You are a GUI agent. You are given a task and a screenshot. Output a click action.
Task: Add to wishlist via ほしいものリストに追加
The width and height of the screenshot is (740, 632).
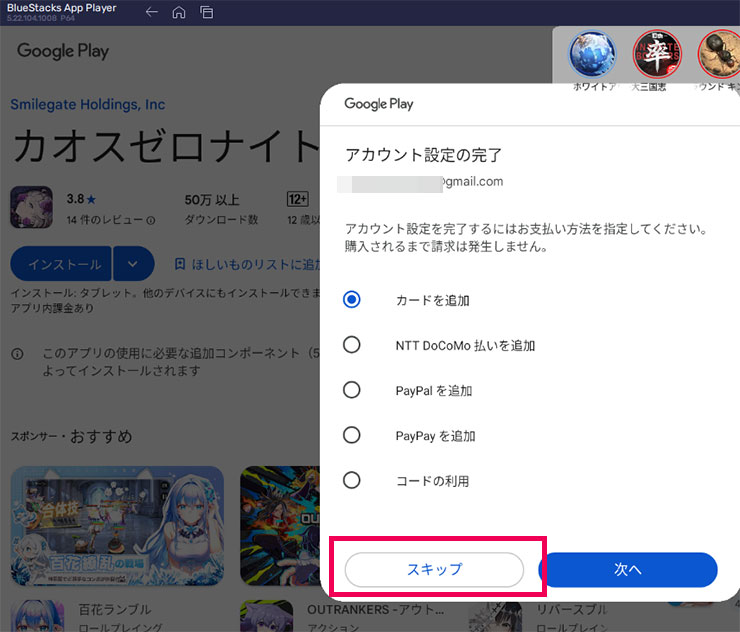(x=245, y=264)
